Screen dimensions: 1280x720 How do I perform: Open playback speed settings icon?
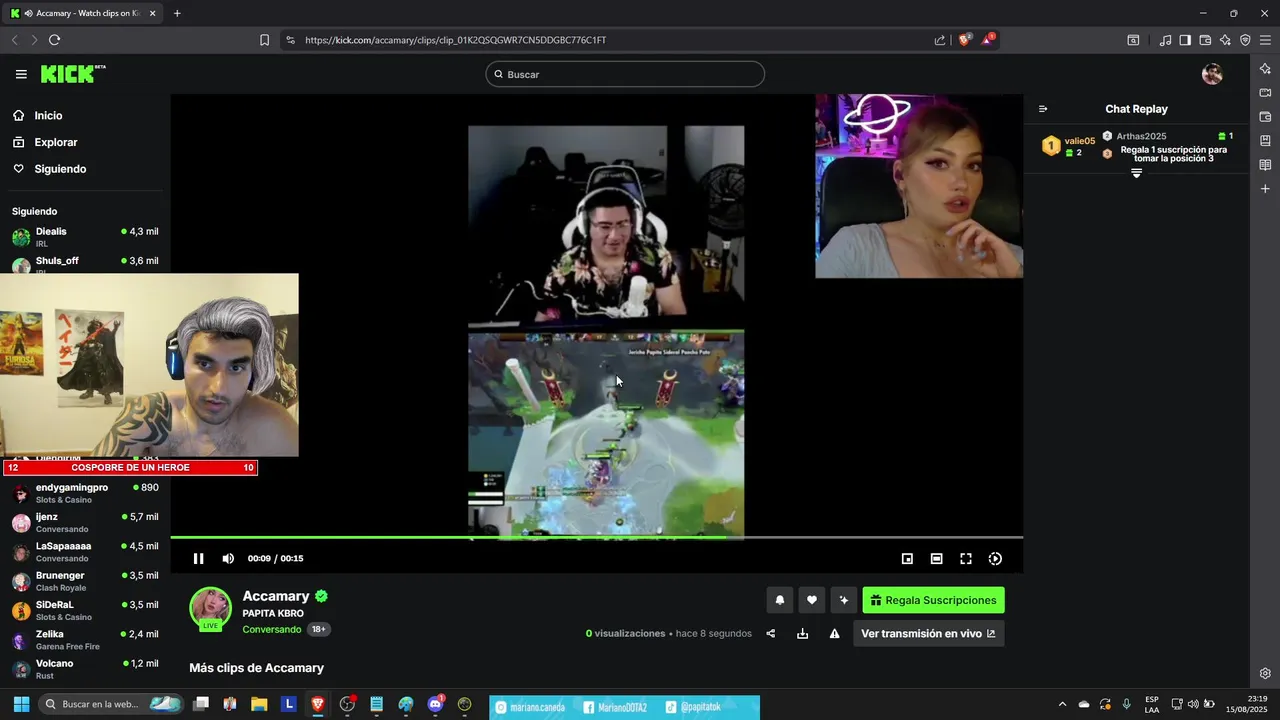click(x=995, y=559)
